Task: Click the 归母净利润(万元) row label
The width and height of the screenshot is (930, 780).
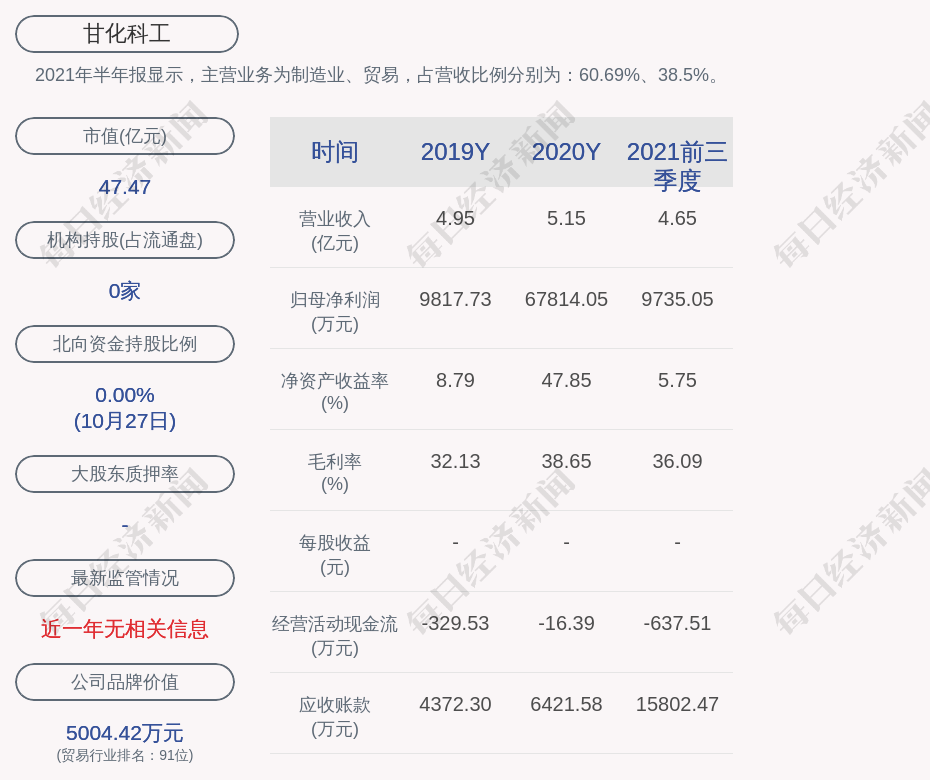Action: [335, 311]
